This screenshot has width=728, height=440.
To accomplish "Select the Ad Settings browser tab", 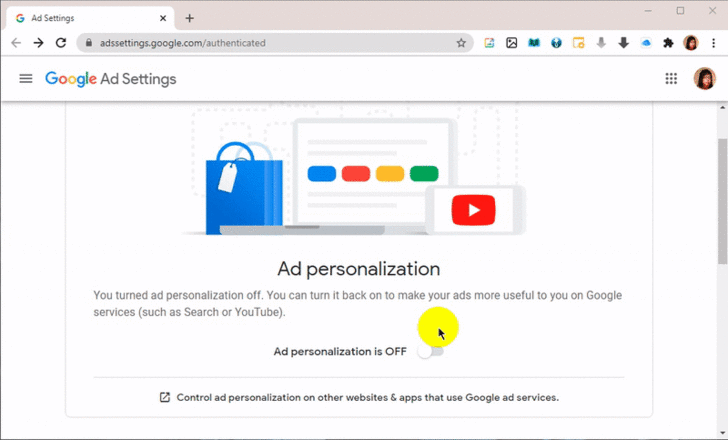I will (x=91, y=18).
